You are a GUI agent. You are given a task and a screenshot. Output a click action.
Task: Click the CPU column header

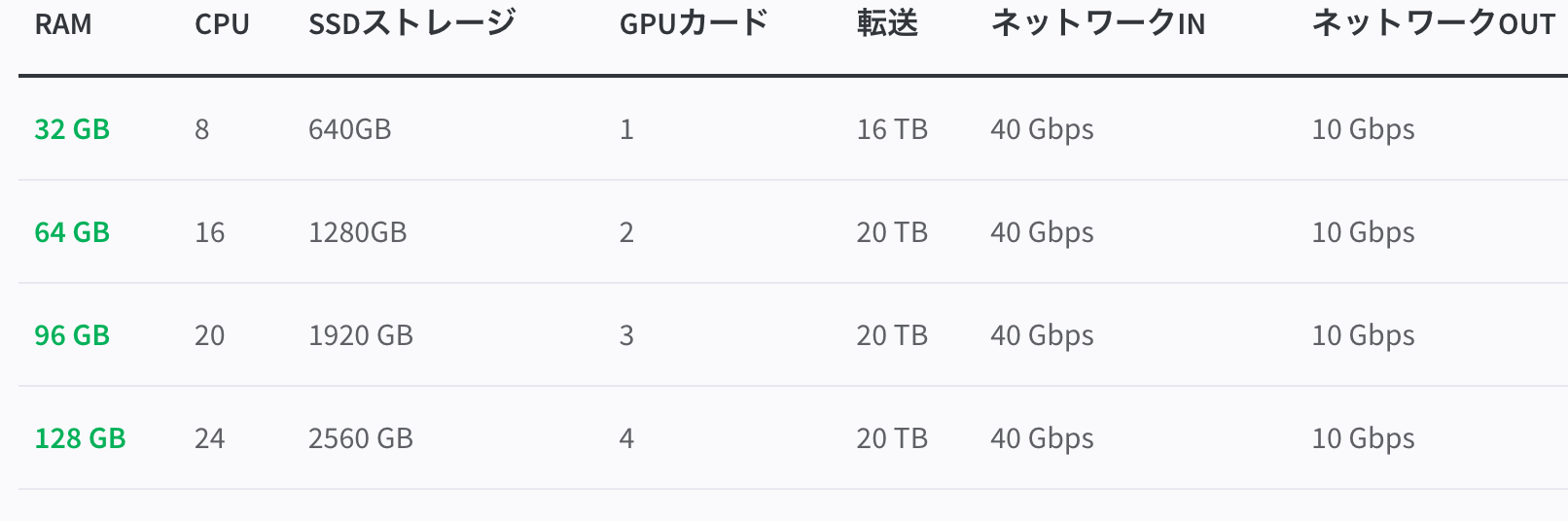pos(222,24)
